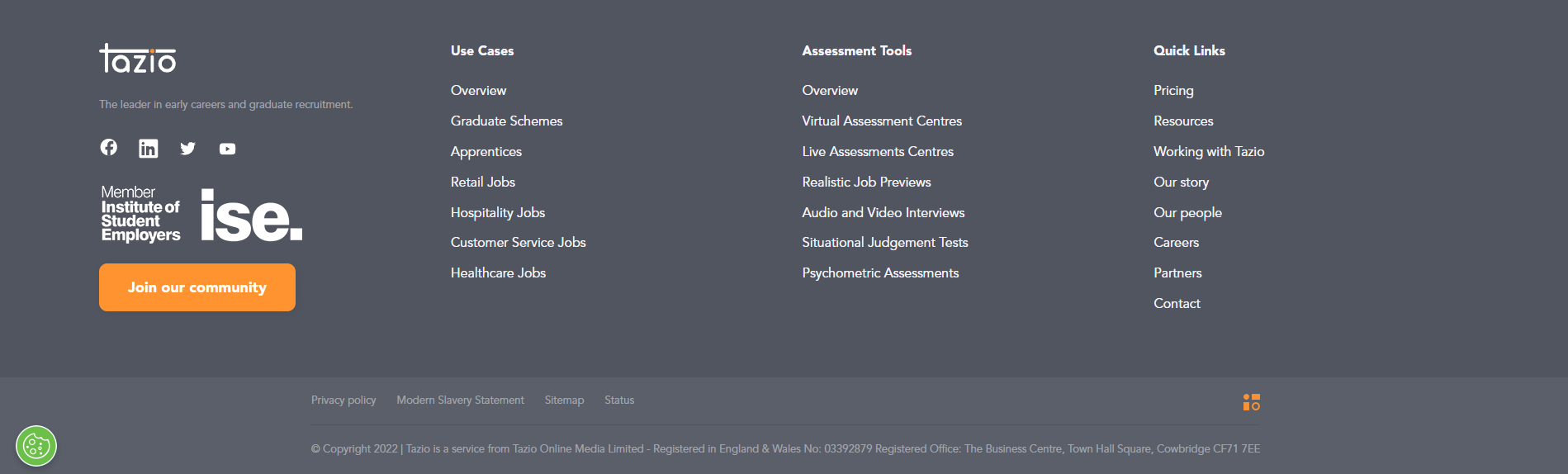The image size is (1568, 474).
Task: Open the green cookie settings icon
Action: (36, 446)
